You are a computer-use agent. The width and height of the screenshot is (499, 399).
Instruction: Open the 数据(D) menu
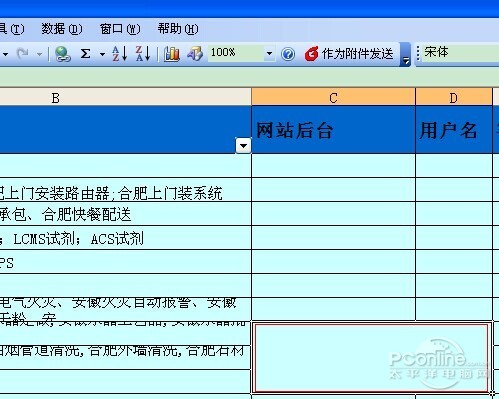tap(62, 29)
